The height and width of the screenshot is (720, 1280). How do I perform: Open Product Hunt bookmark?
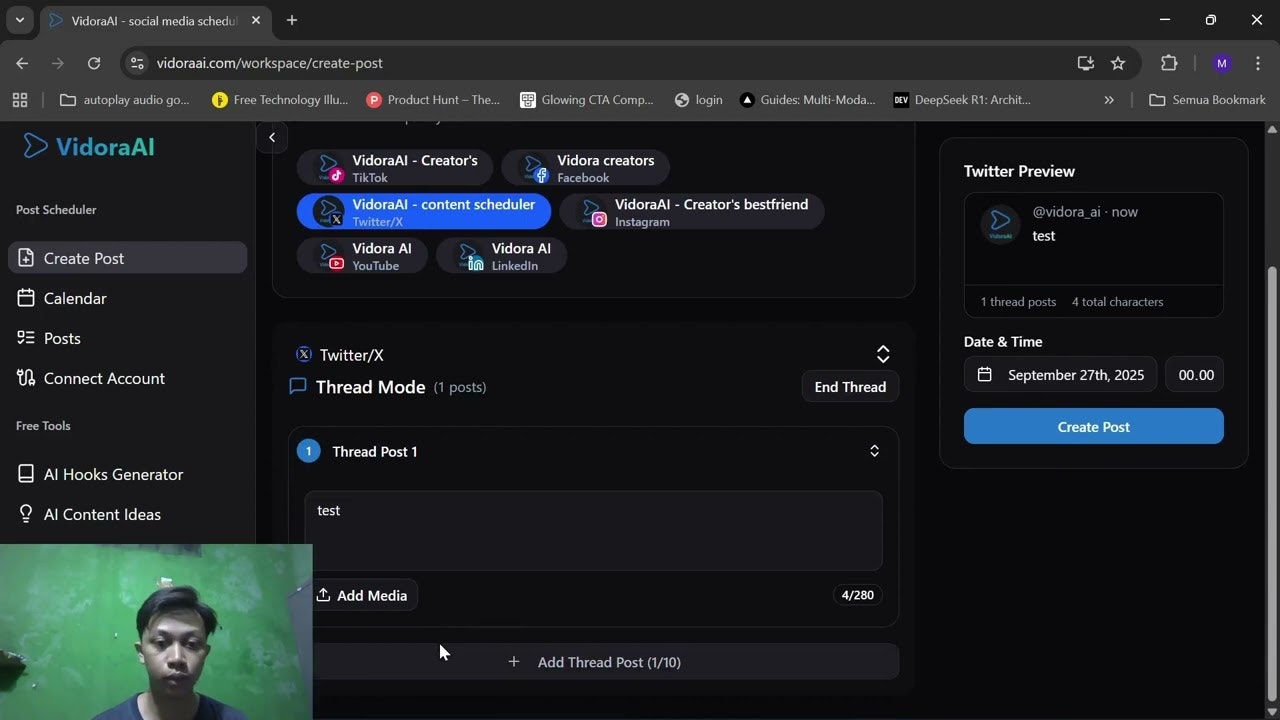coord(434,100)
